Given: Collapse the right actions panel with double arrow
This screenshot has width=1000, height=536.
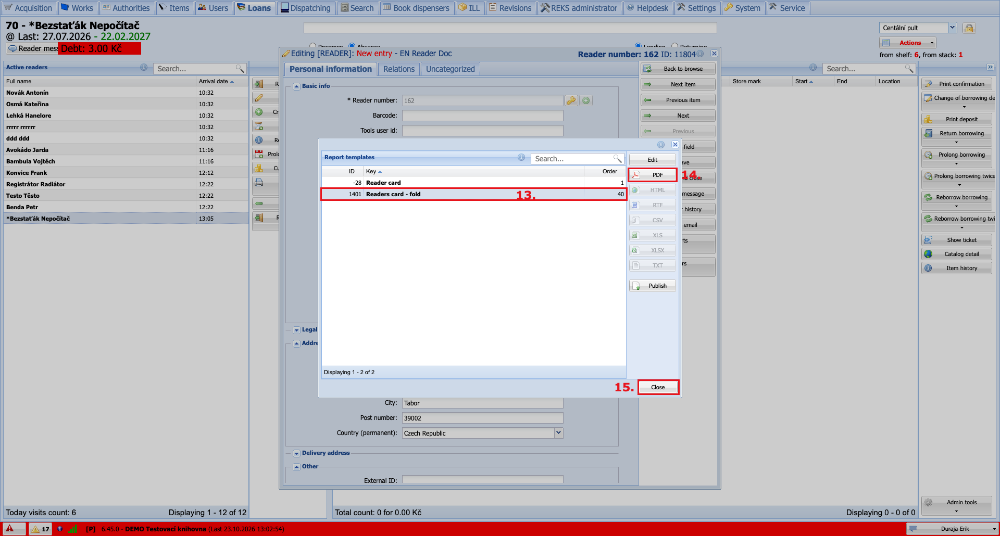Looking at the screenshot, I should pos(990,67).
